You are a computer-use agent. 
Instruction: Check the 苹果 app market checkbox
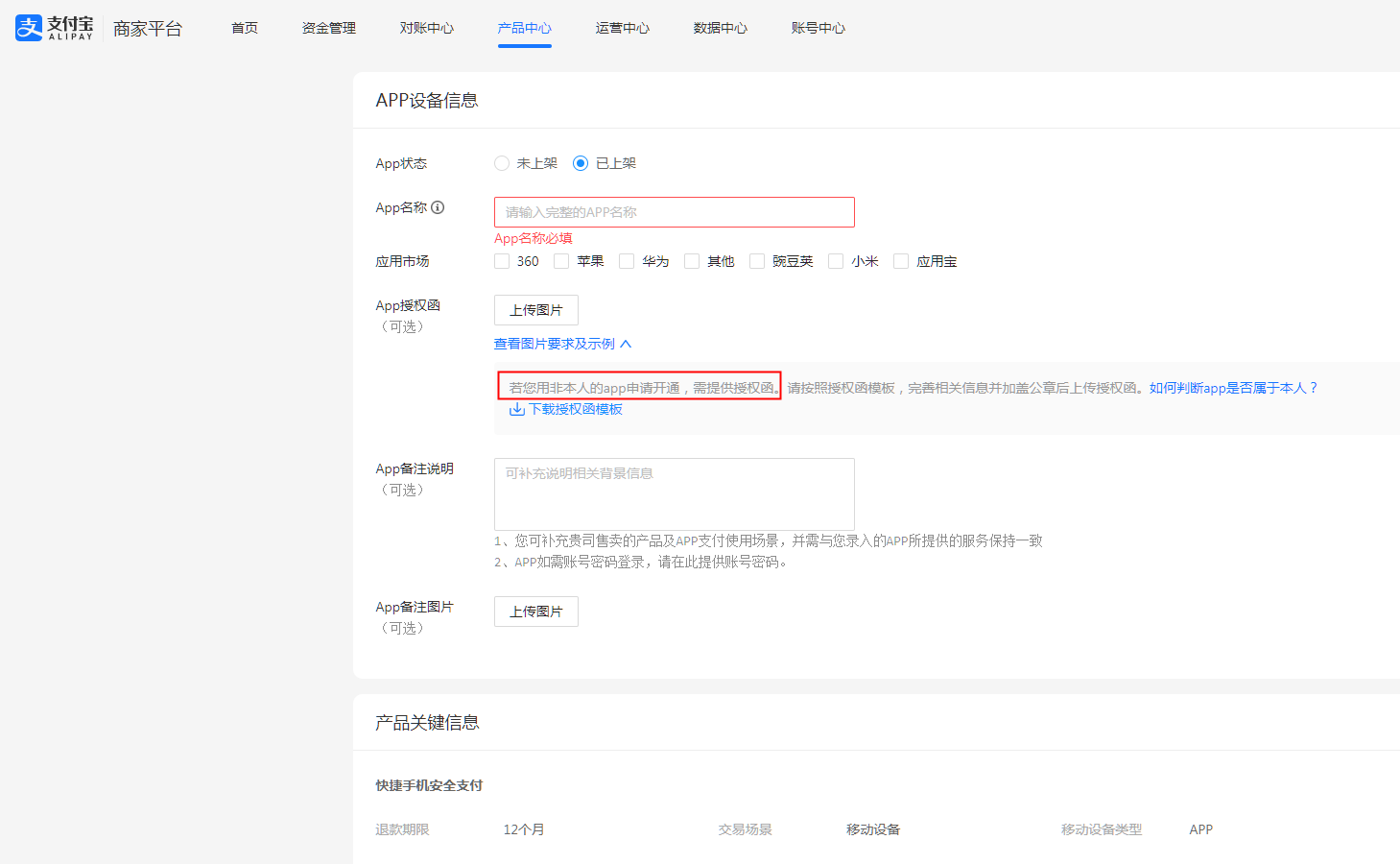click(x=561, y=261)
